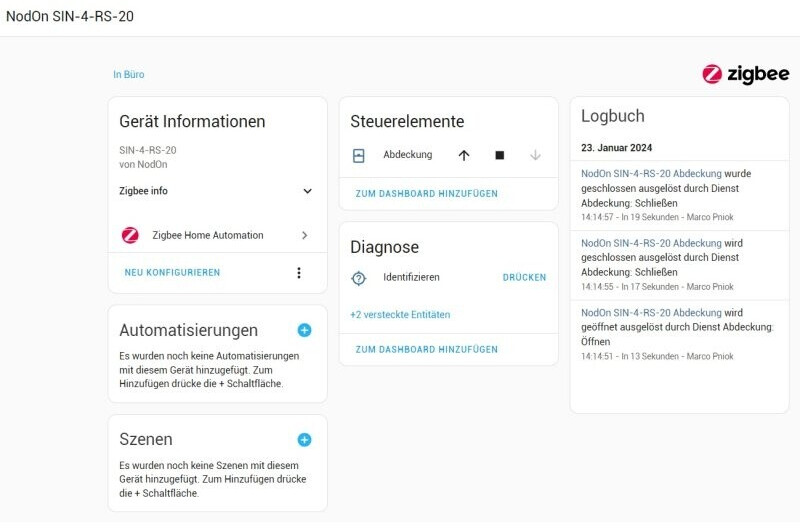Viewport: 800px width, 528px height.
Task: Add a new scene with plus icon
Action: [304, 439]
